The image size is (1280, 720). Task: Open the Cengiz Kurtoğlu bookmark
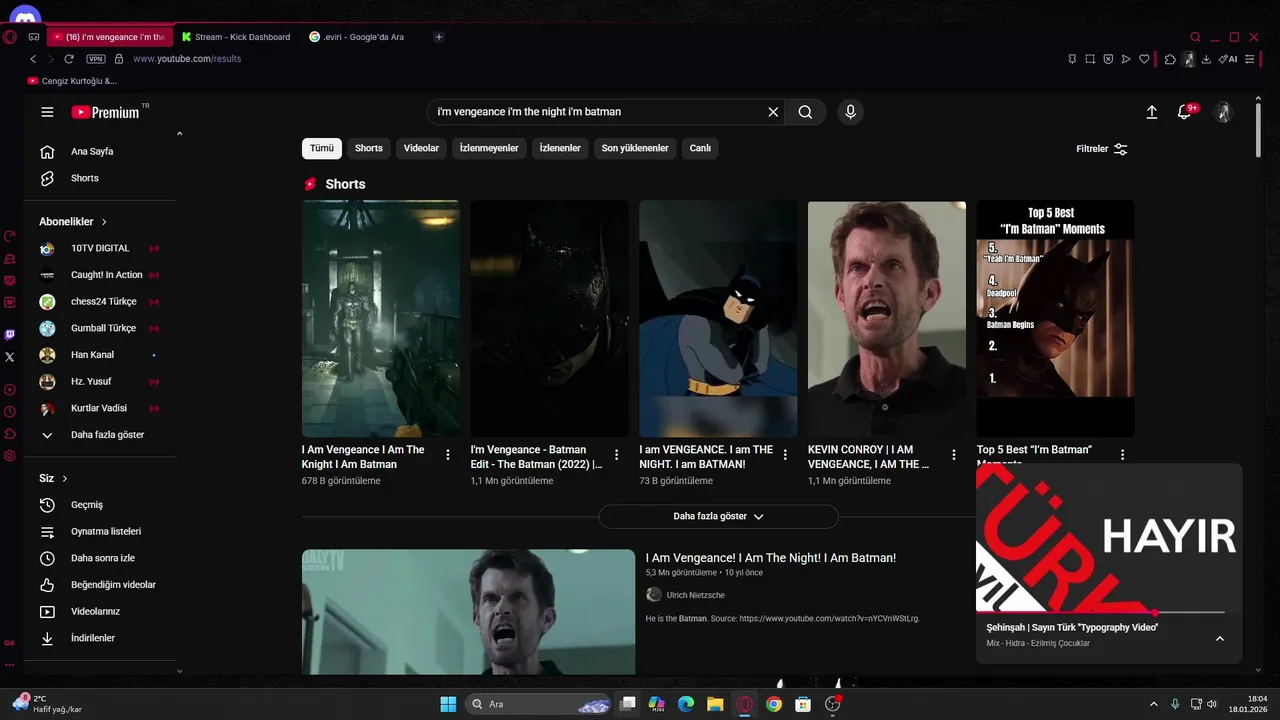click(x=72, y=81)
